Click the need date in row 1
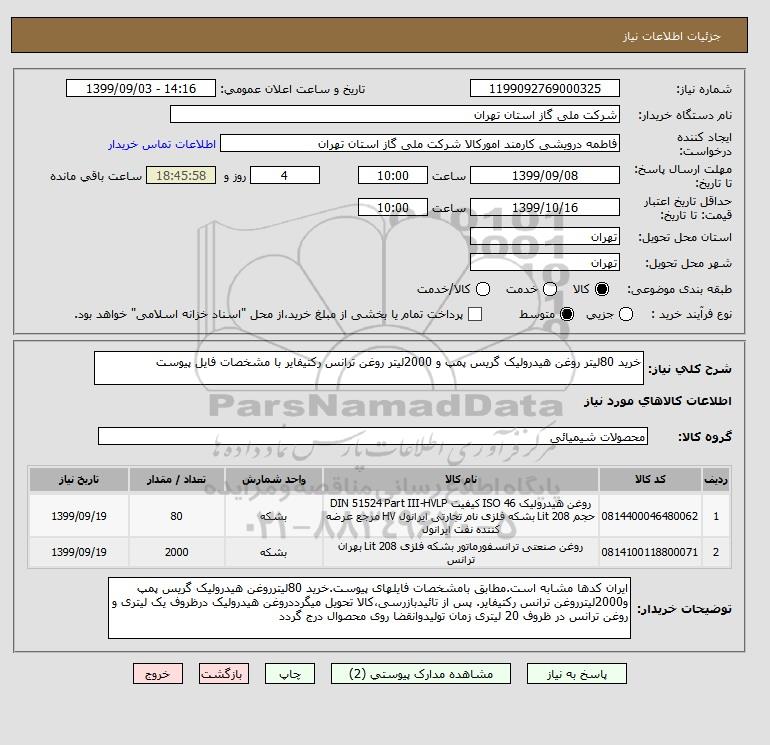Screen dimensions: 770x745 [79, 516]
